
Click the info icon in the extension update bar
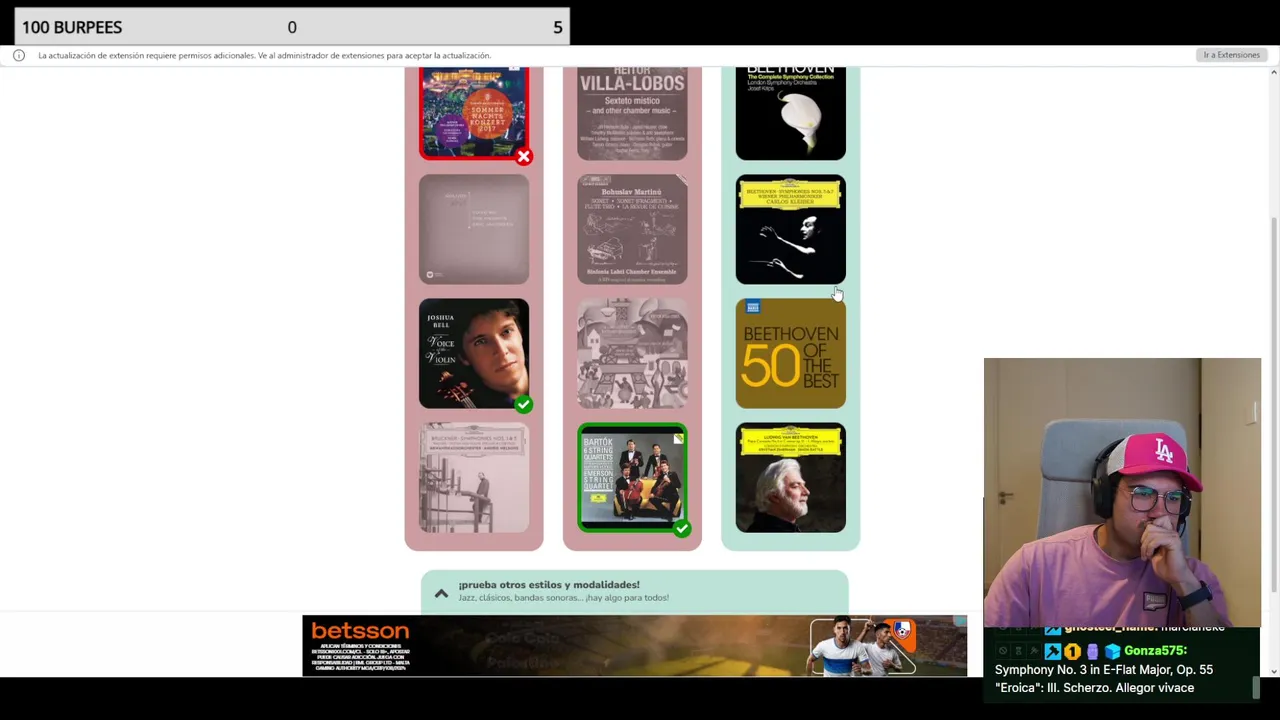click(18, 56)
